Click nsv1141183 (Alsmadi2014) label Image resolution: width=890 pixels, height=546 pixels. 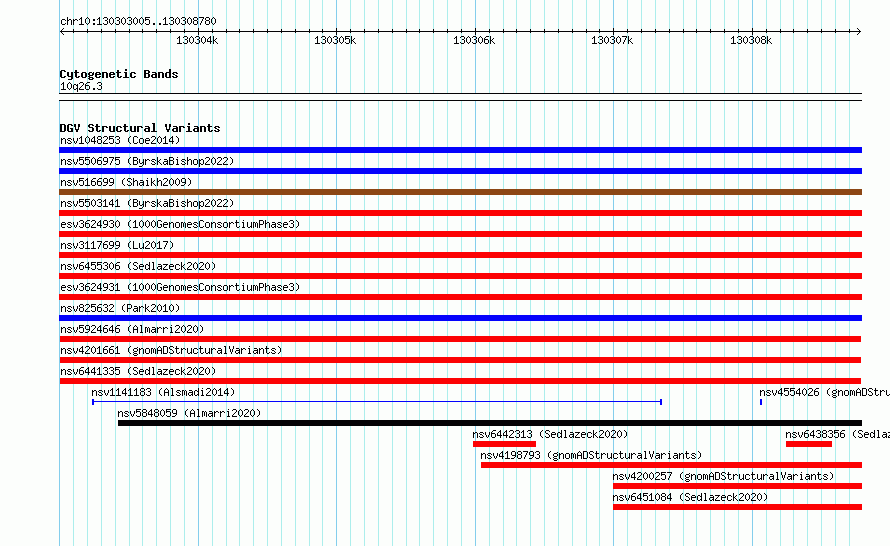[x=163, y=392]
